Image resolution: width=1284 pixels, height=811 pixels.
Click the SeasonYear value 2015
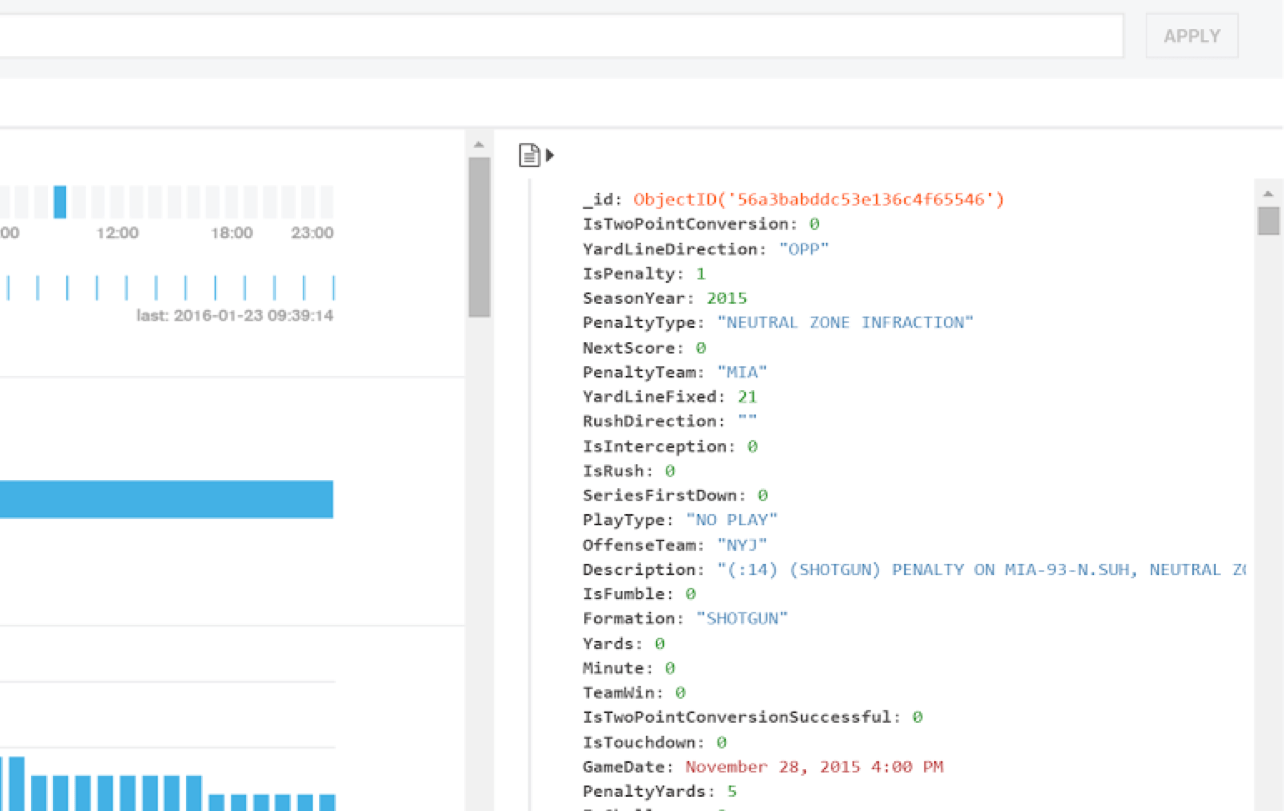coord(726,298)
